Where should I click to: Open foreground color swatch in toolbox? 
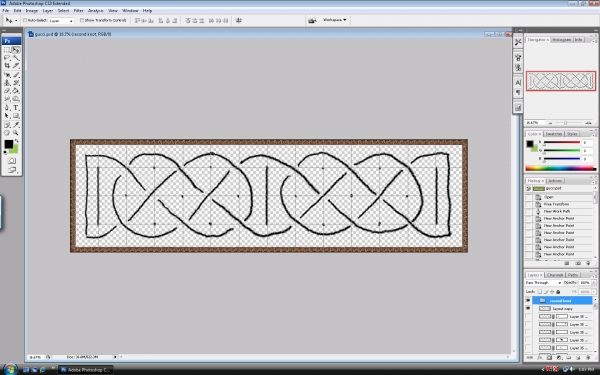(8, 144)
